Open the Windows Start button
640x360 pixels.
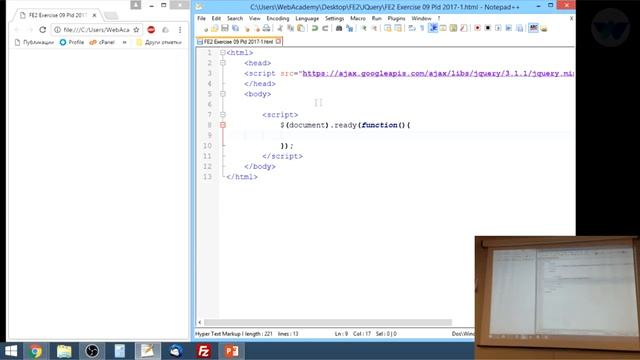coord(11,351)
